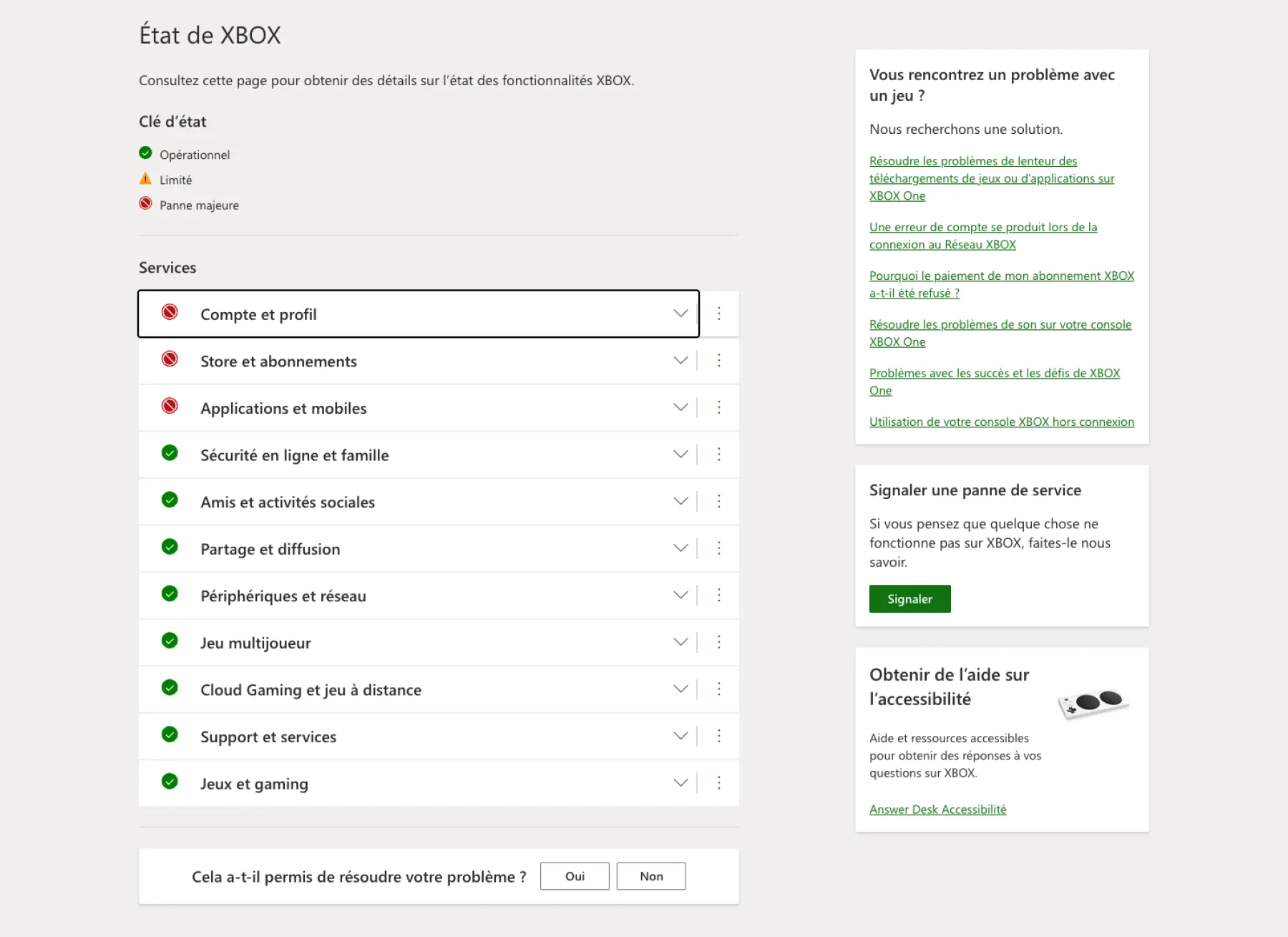Open more options menu for Sécurité en ligne et famille
Screen dimensions: 1288x937
tap(719, 455)
